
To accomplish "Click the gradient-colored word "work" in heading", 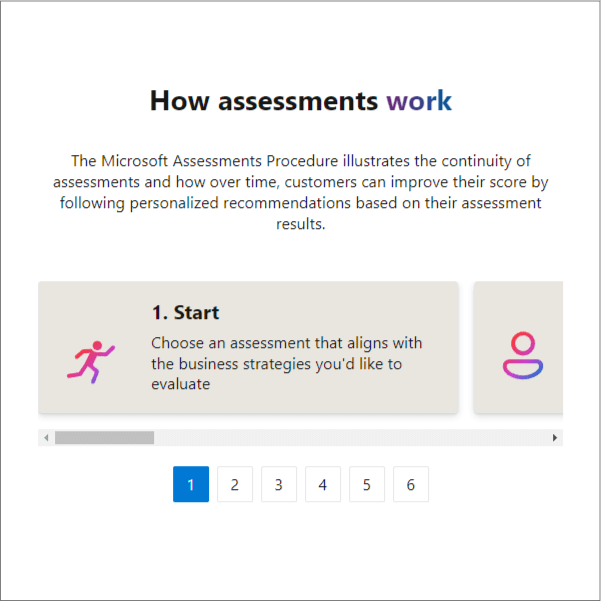I will click(x=419, y=101).
